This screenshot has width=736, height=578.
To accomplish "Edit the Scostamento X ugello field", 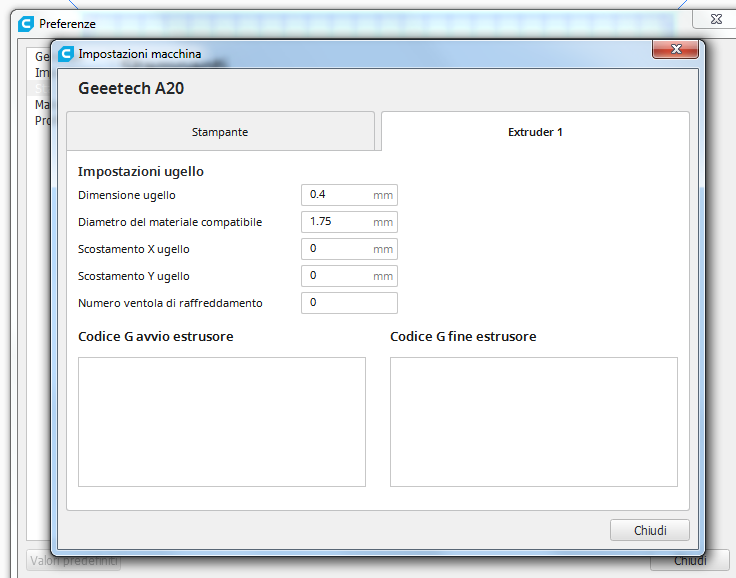I will [349, 249].
